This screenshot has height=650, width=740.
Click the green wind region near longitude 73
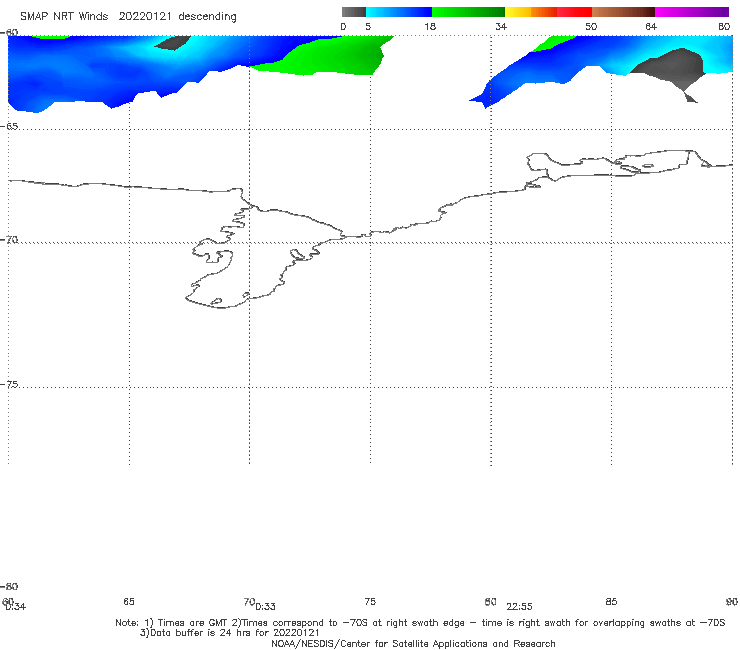pyautogui.click(x=330, y=57)
